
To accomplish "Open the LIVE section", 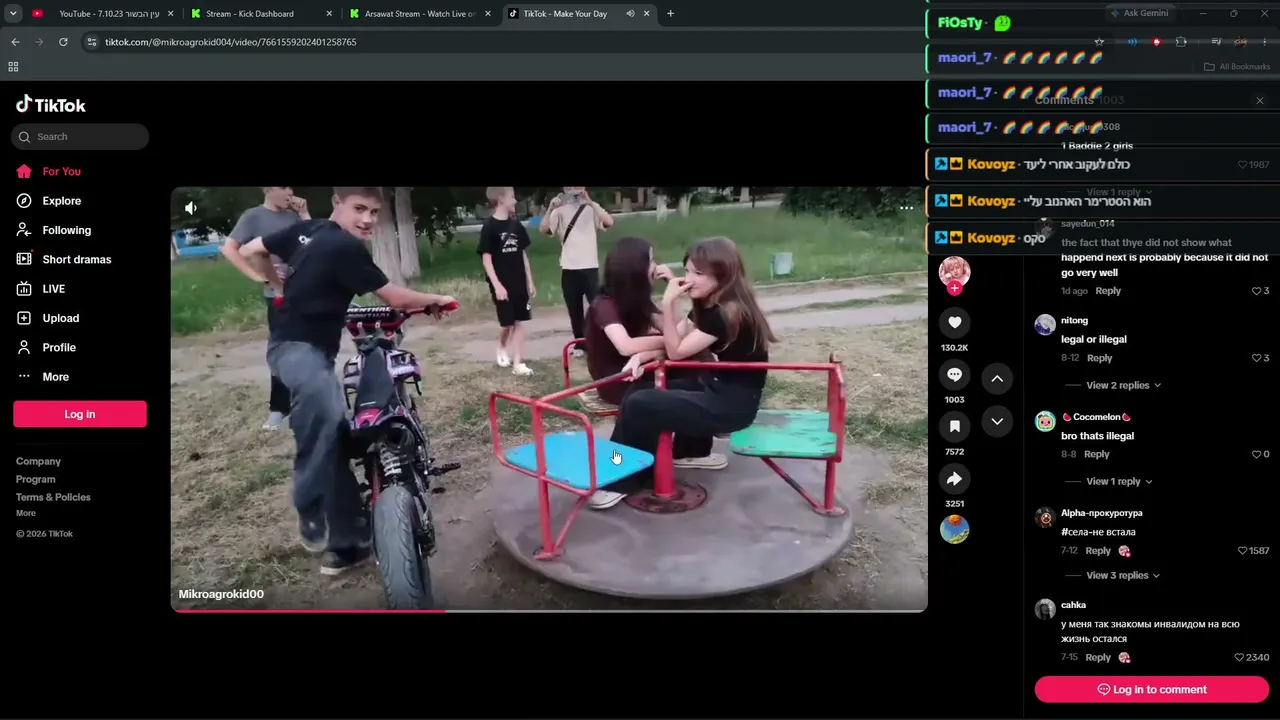I will pos(53,289).
